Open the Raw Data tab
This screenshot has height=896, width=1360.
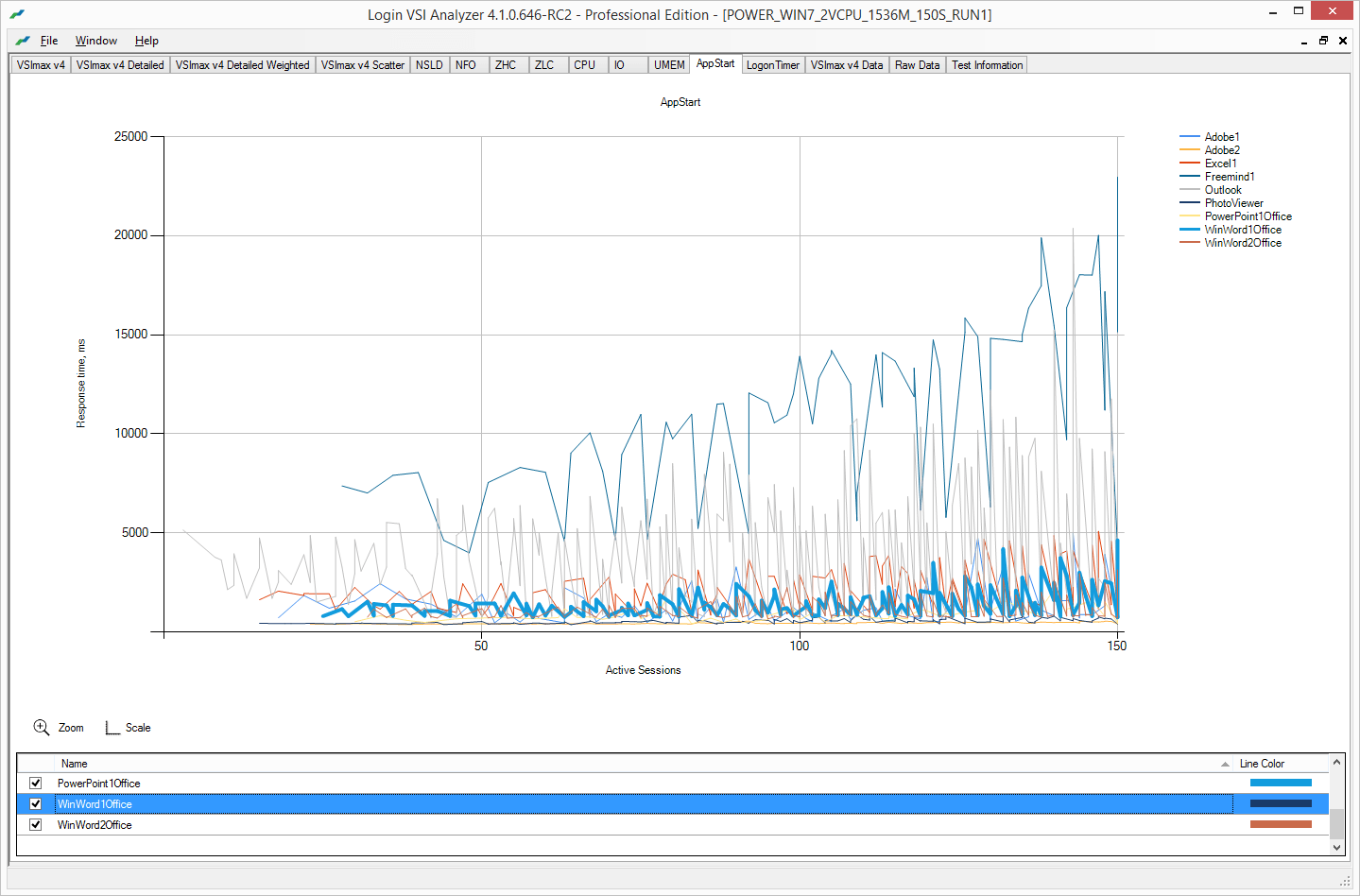(x=918, y=64)
